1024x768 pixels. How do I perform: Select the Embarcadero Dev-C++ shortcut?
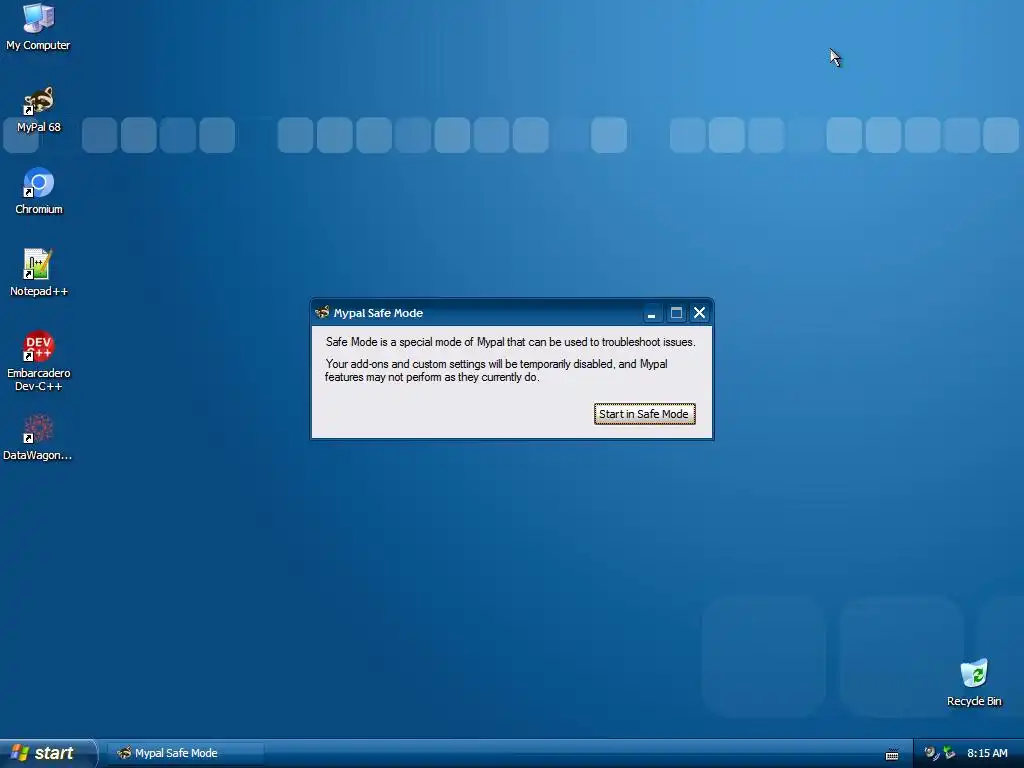pos(39,361)
